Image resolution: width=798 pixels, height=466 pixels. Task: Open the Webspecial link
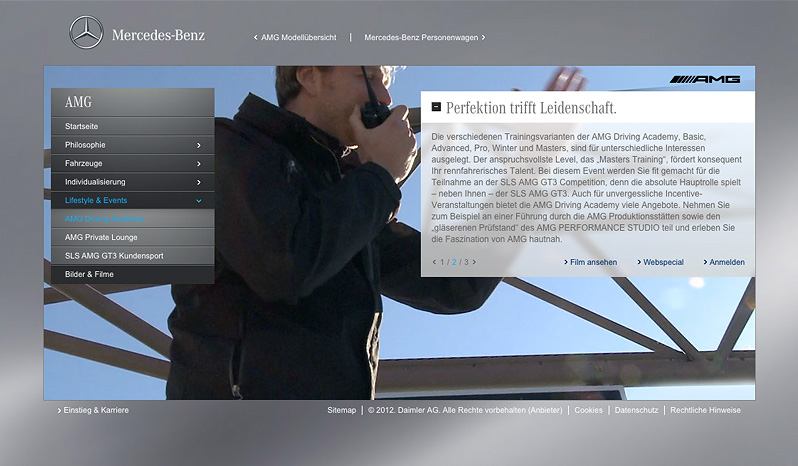[x=661, y=262]
